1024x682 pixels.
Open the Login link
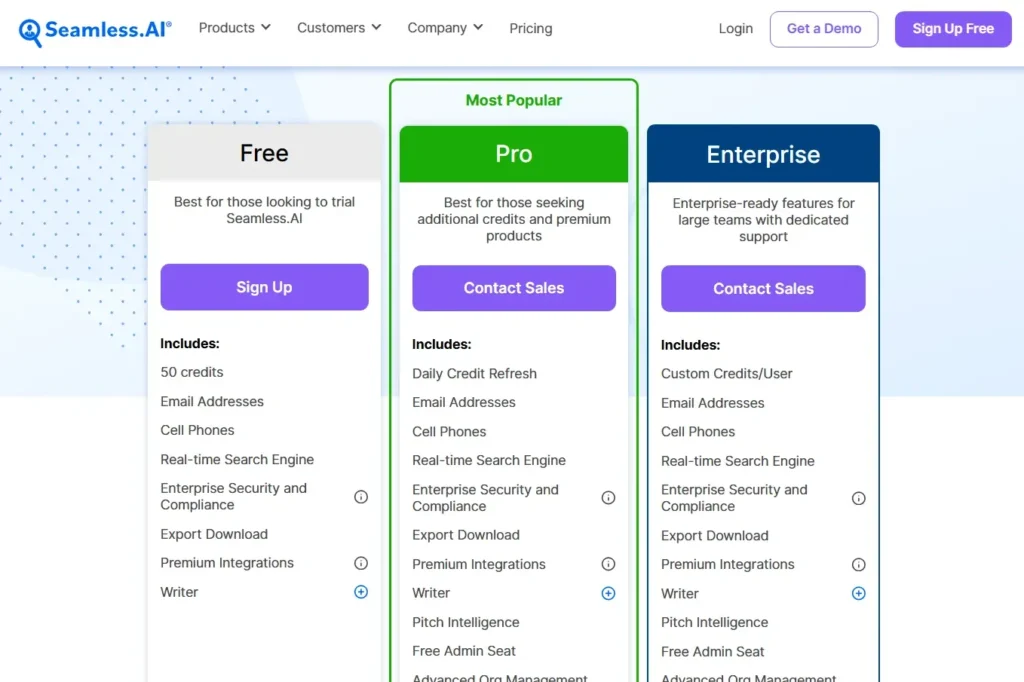coord(736,29)
